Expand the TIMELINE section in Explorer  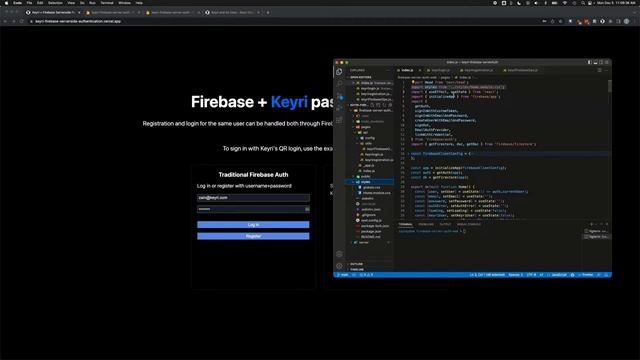tap(356, 269)
